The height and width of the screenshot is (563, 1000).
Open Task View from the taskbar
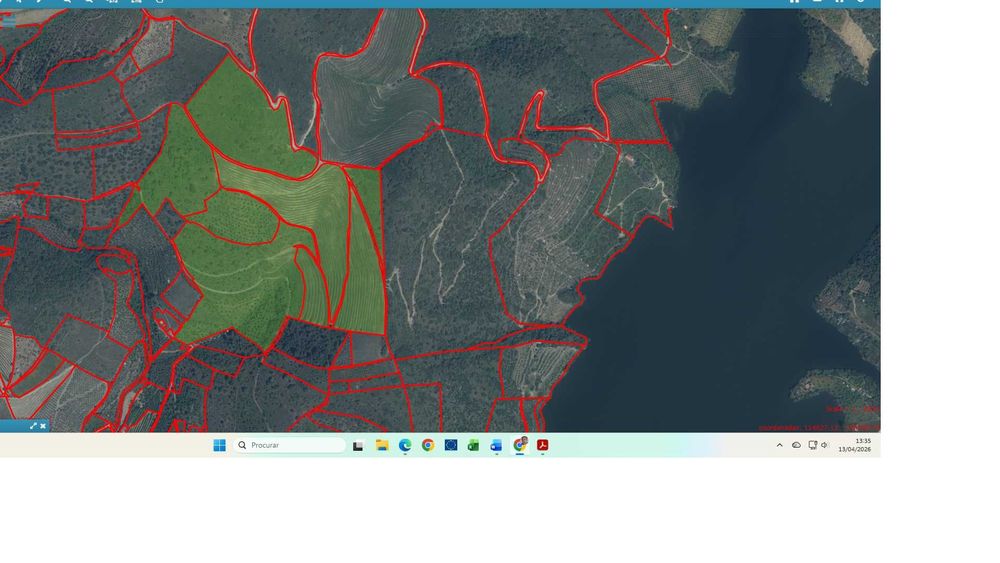pos(358,446)
